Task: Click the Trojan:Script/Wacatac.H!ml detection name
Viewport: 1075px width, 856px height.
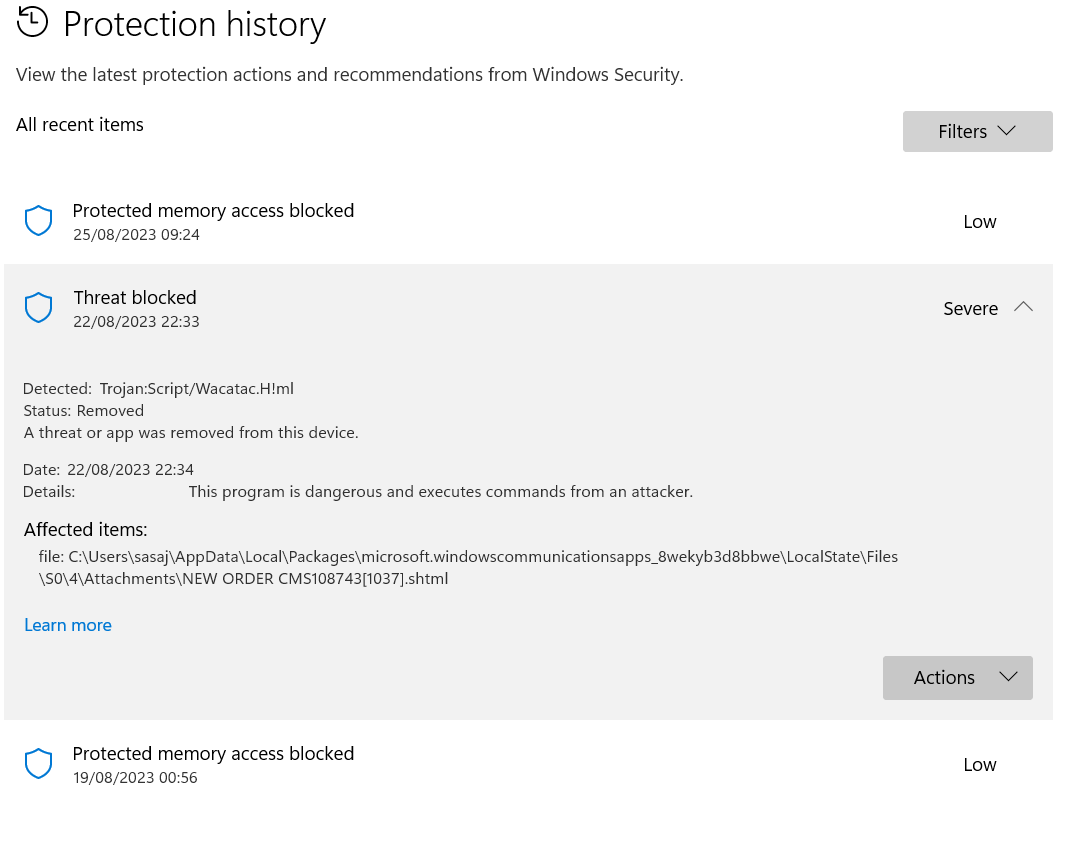Action: pyautogui.click(x=197, y=389)
